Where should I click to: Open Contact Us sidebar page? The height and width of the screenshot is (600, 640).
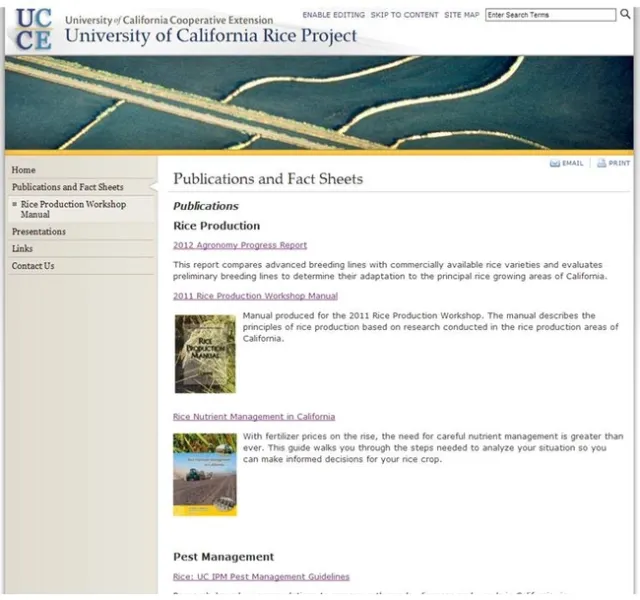click(33, 266)
